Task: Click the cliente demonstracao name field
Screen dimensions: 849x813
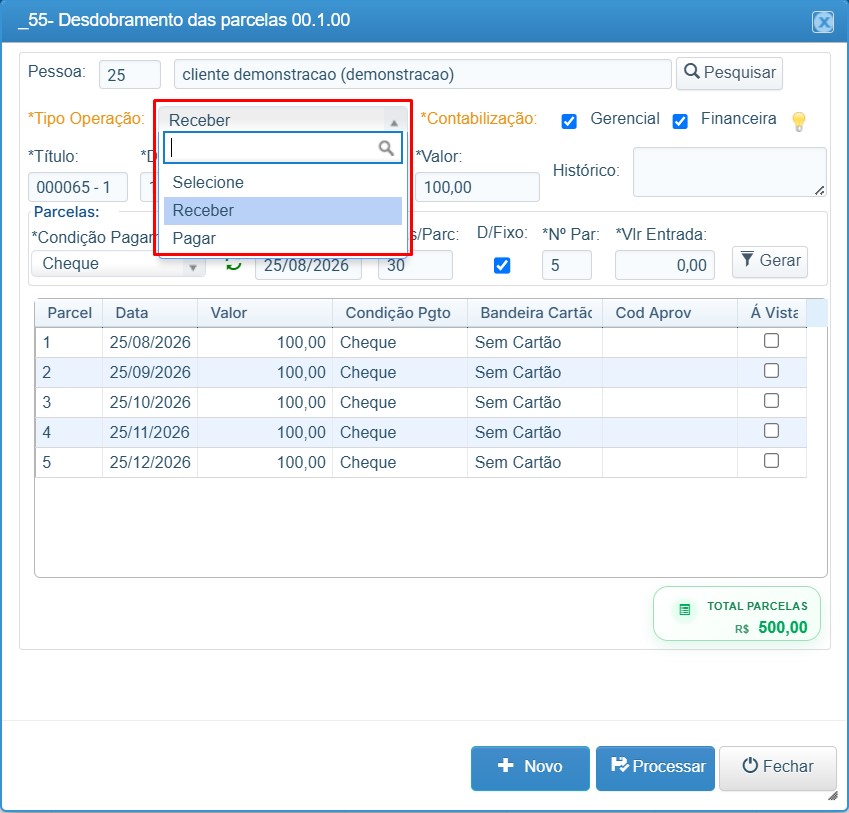Action: [422, 75]
